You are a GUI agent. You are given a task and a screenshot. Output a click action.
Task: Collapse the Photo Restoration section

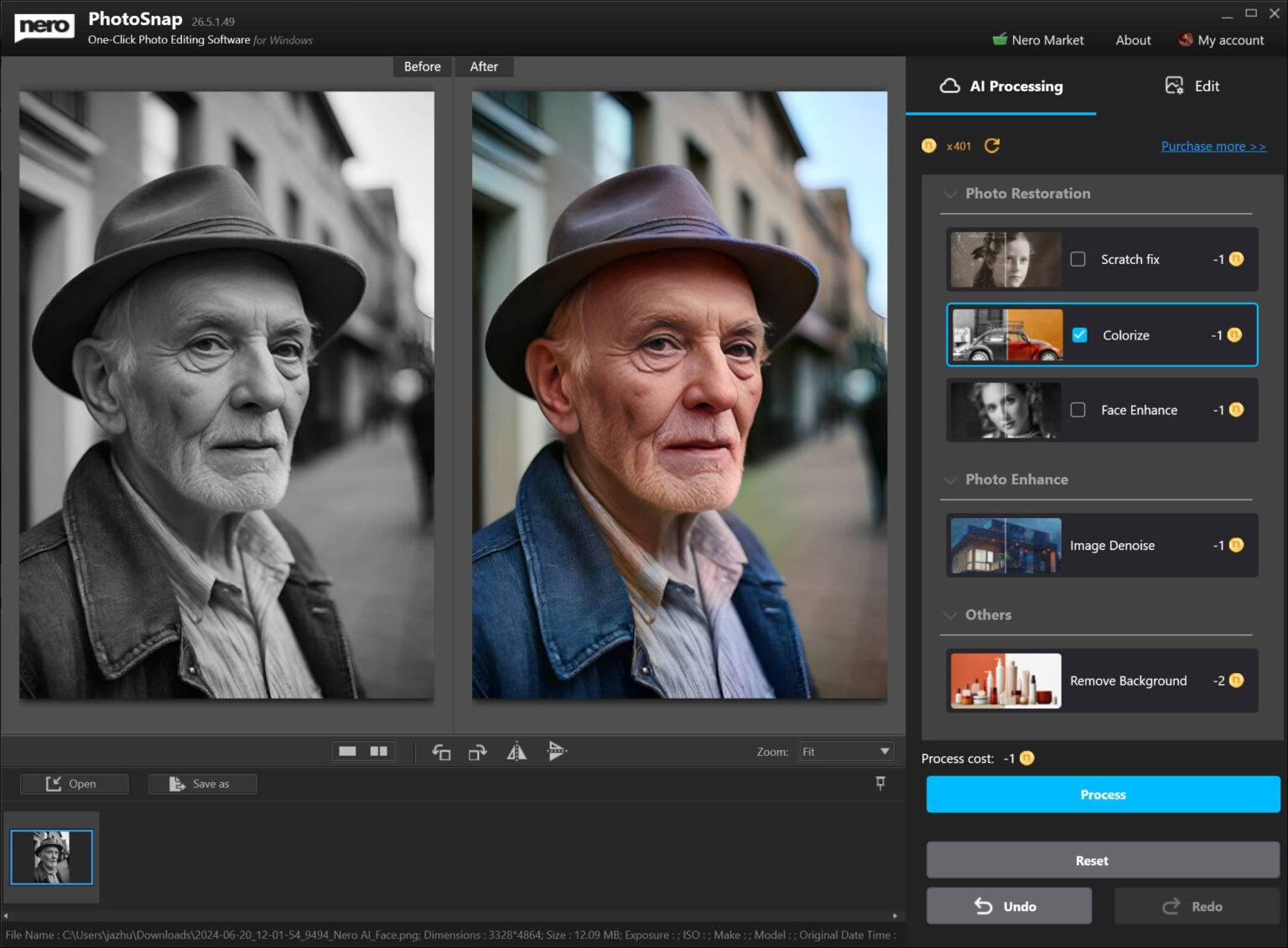click(x=950, y=194)
